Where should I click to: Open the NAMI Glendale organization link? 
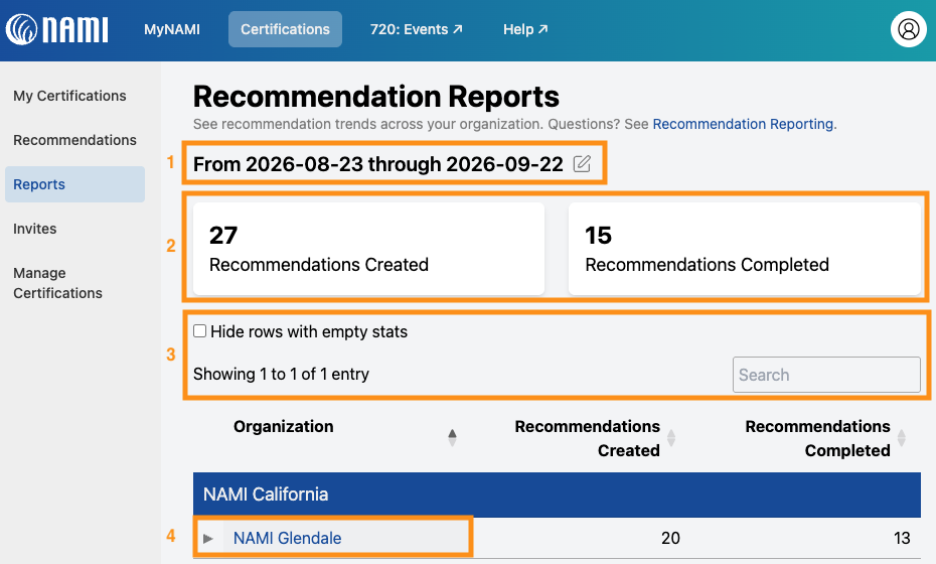pyautogui.click(x=287, y=538)
